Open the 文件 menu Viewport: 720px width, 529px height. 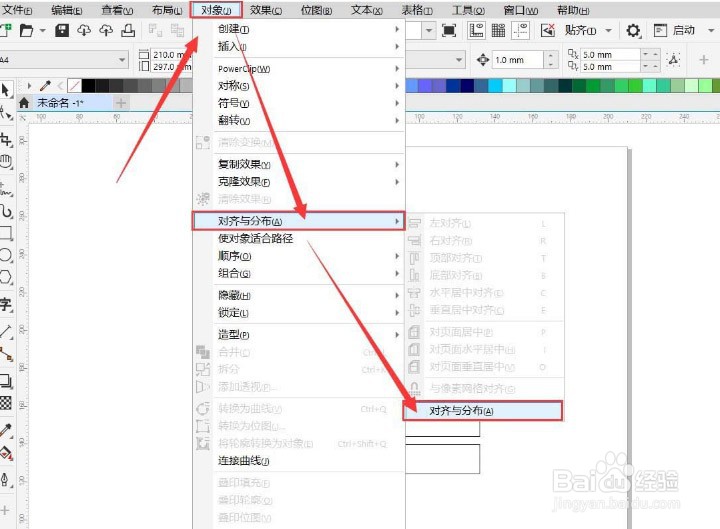pos(17,10)
